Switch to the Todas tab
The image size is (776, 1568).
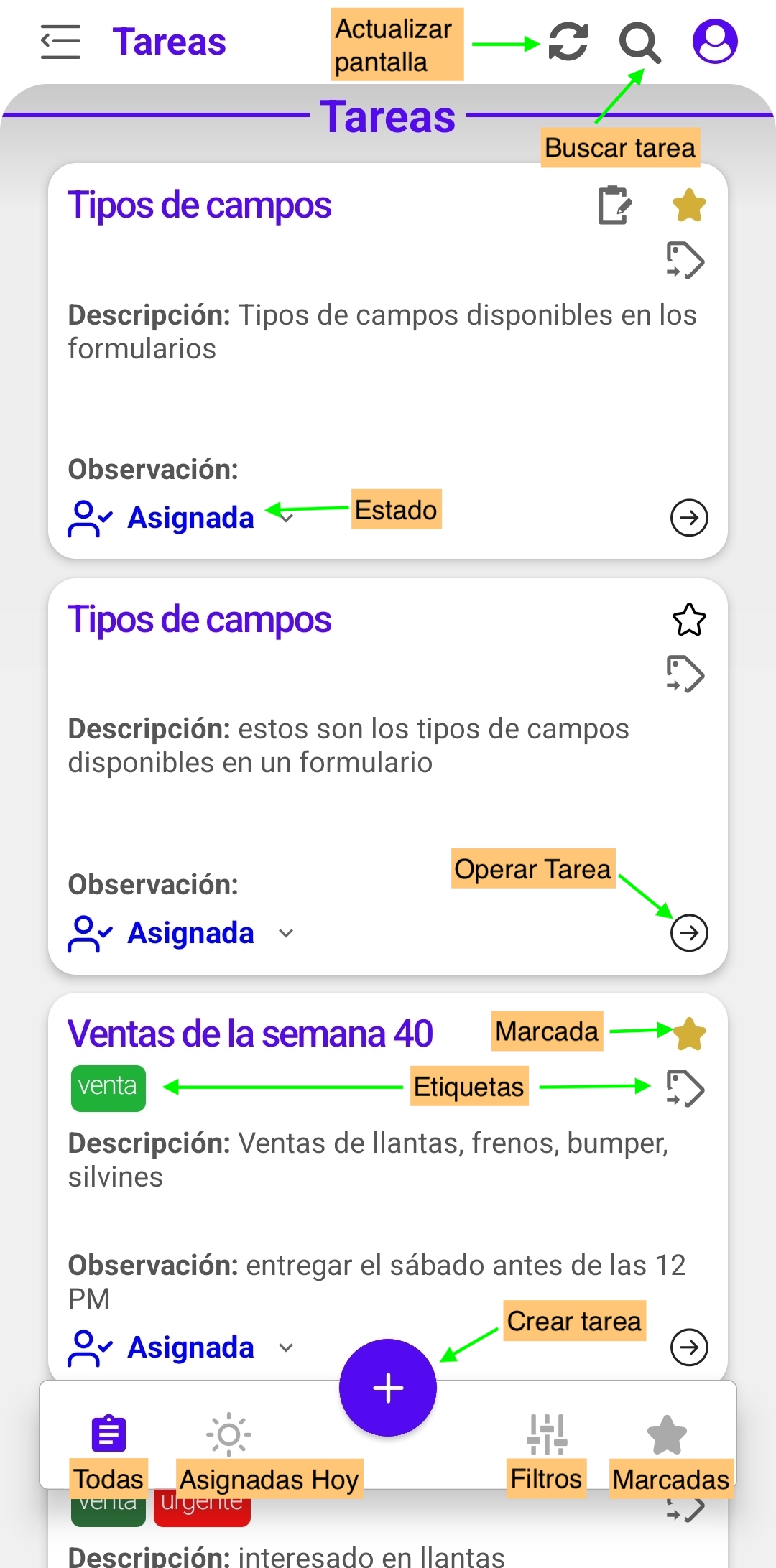pyautogui.click(x=109, y=1444)
